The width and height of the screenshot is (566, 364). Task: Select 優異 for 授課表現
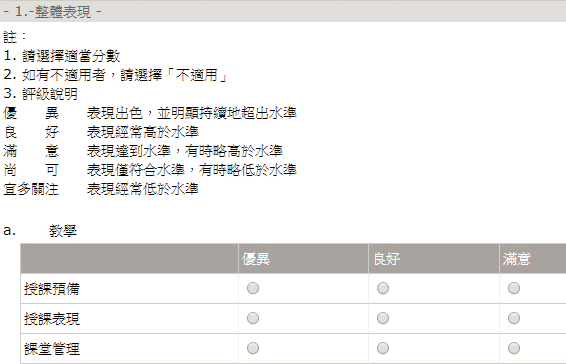pyautogui.click(x=253, y=318)
